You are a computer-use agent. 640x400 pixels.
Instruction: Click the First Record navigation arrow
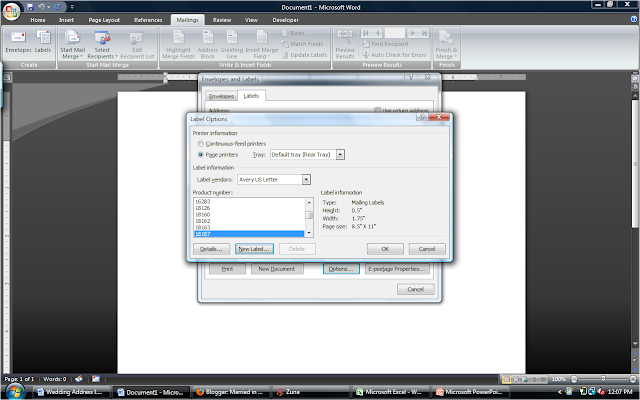[366, 33]
